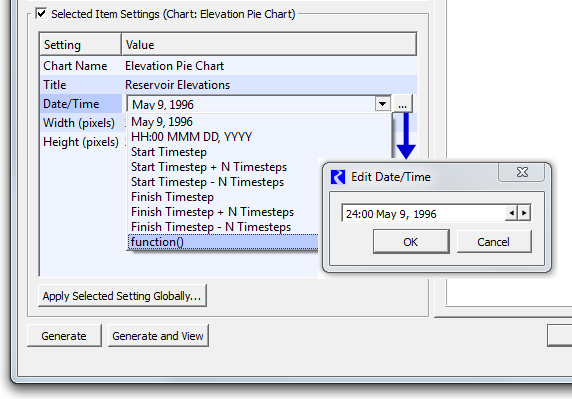Click OK in Edit Date/Time dialog
Viewport: 572px width, 399px height.
point(411,242)
